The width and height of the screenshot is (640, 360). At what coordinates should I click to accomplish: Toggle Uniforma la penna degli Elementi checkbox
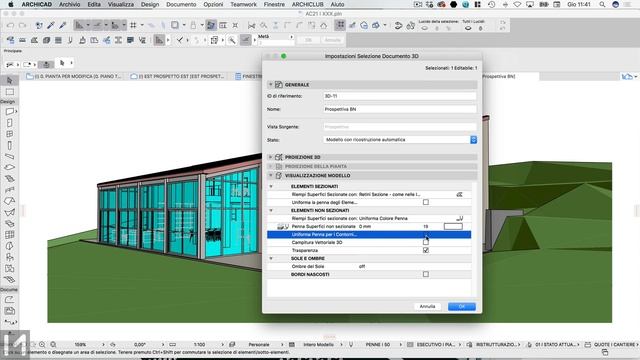(x=426, y=202)
